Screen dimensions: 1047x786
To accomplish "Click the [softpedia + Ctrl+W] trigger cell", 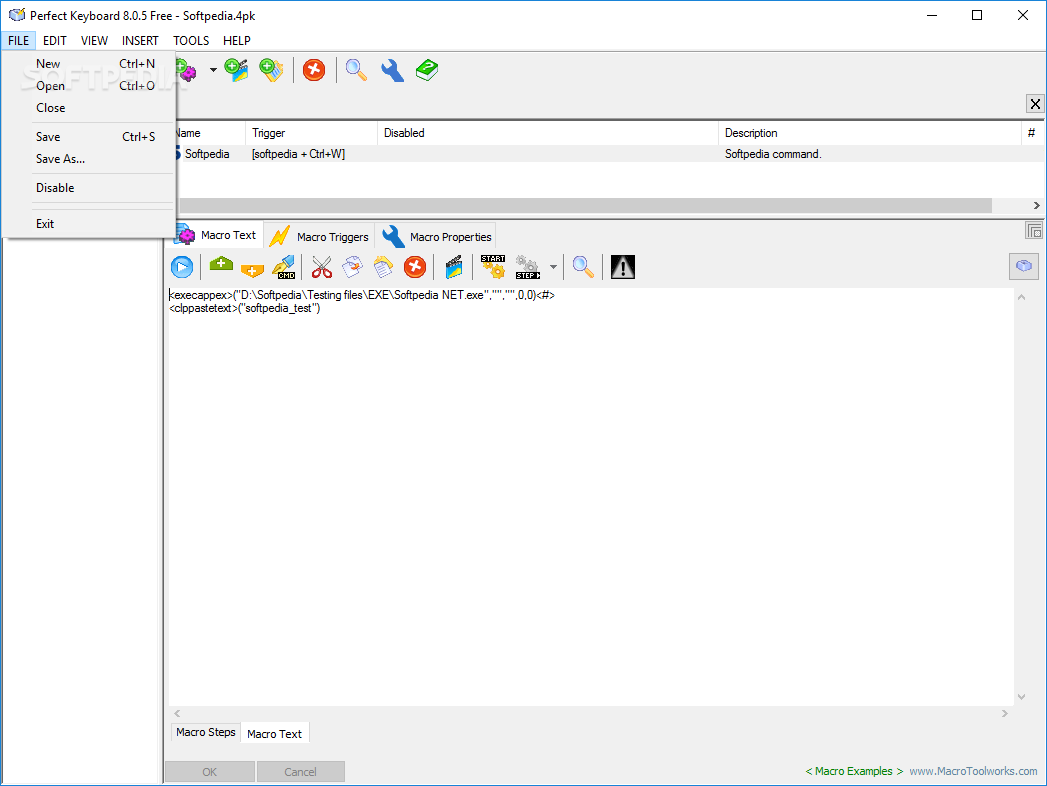I will click(298, 154).
